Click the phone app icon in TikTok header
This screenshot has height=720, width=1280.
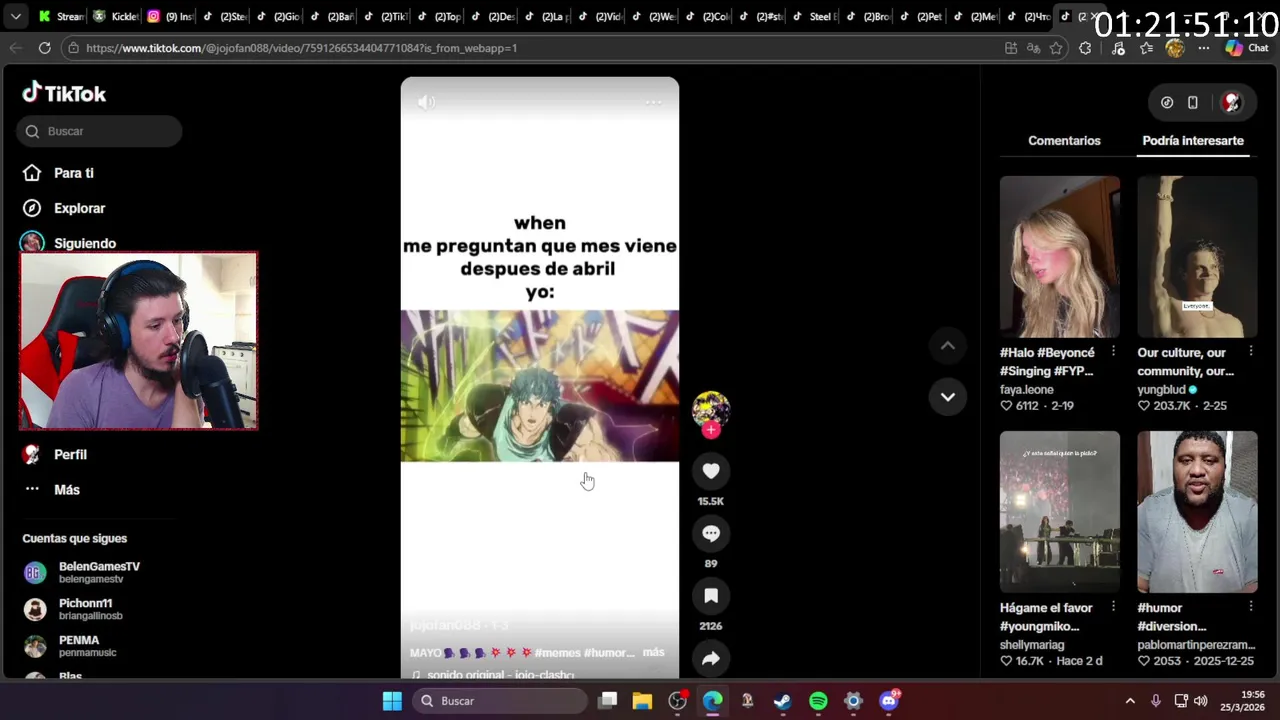1192,102
